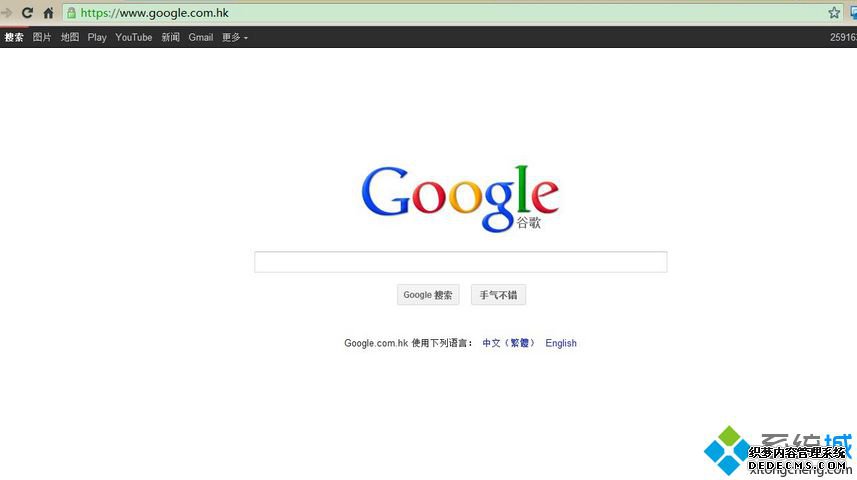Open the 搜索 tab in Google bar
The height and width of the screenshot is (480, 857).
click(x=14, y=37)
